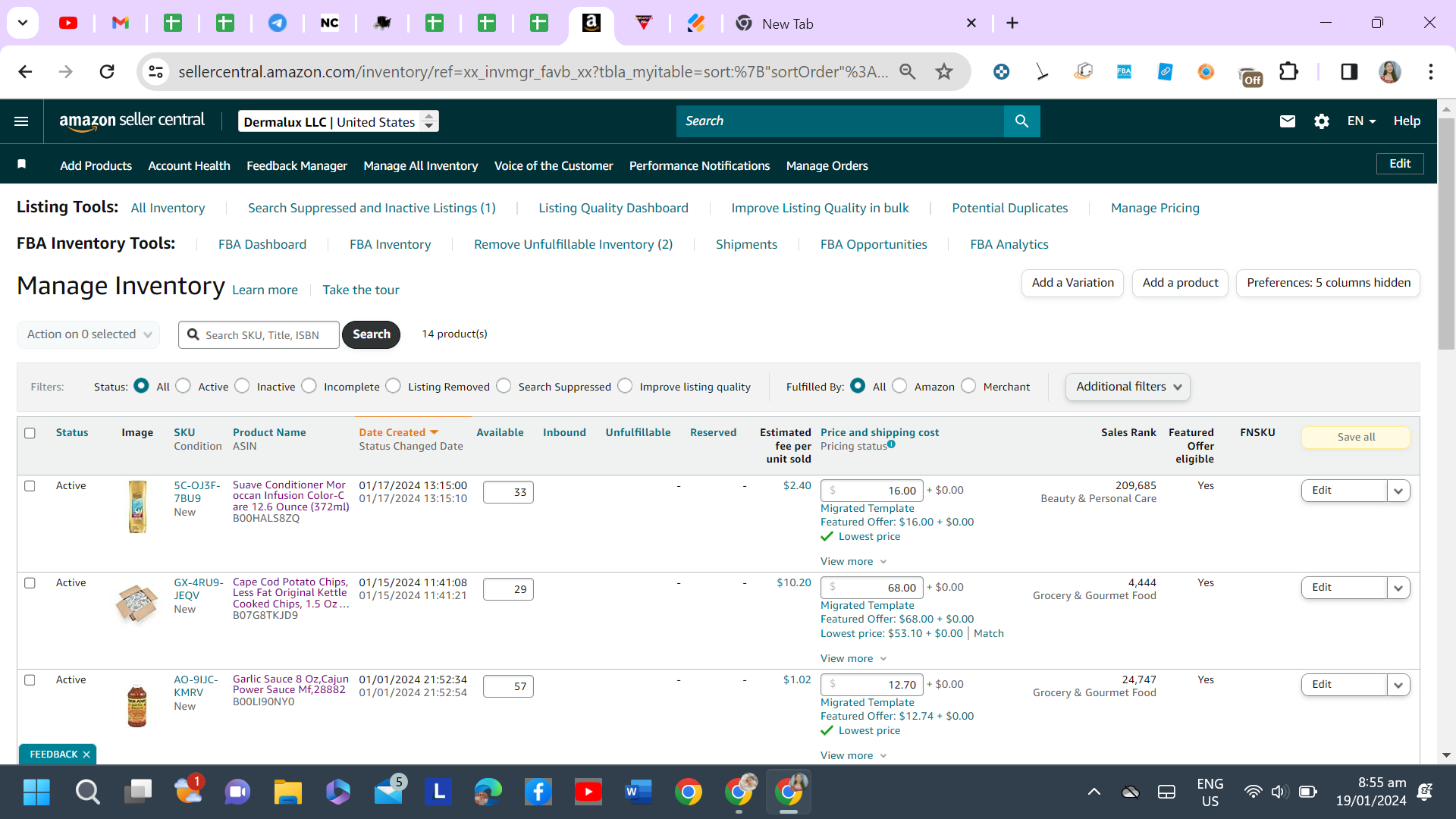1456x819 pixels.
Task: Click the site information icon in address bar
Action: [155, 71]
